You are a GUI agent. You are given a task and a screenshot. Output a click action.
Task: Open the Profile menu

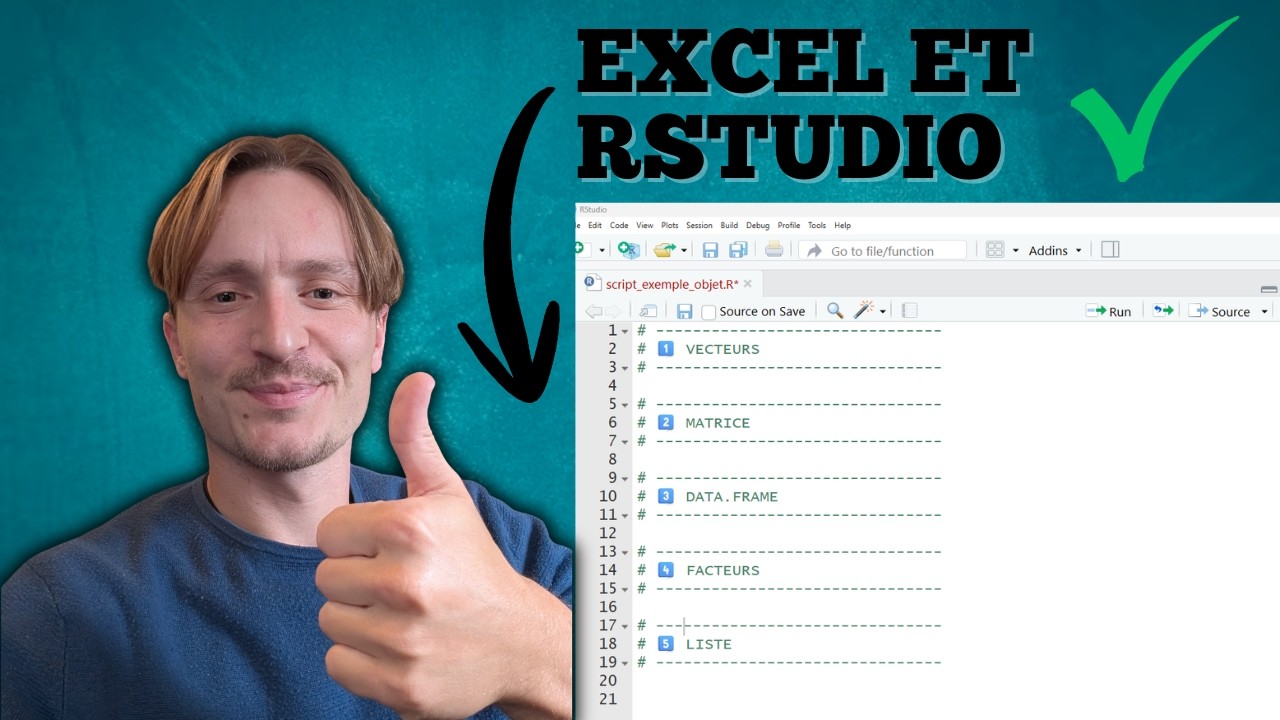pyautogui.click(x=789, y=226)
